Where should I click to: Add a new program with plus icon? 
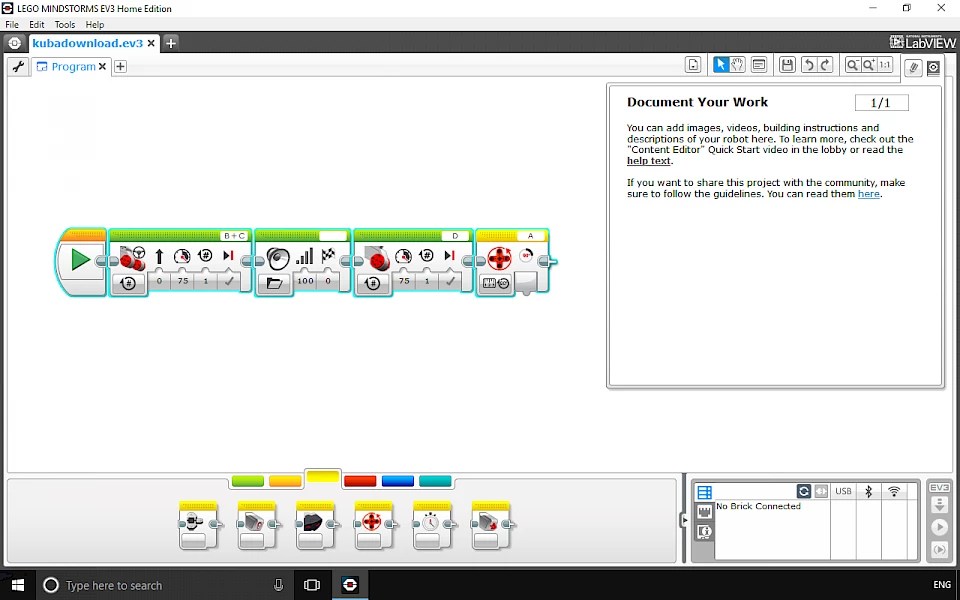click(x=121, y=66)
